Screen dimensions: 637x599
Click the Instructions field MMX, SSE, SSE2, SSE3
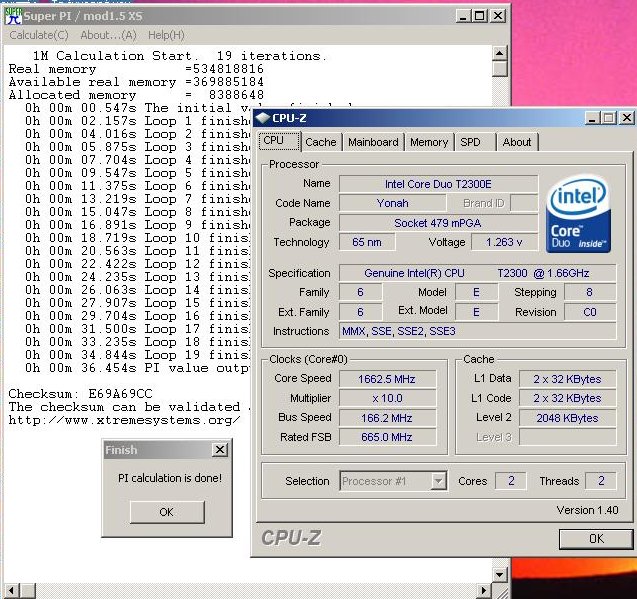tap(478, 331)
